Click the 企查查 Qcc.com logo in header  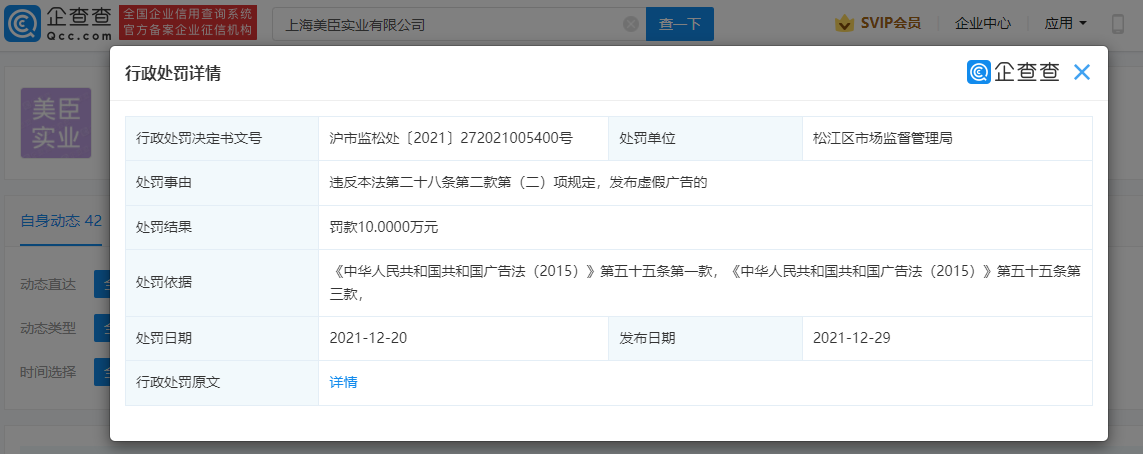click(x=58, y=23)
